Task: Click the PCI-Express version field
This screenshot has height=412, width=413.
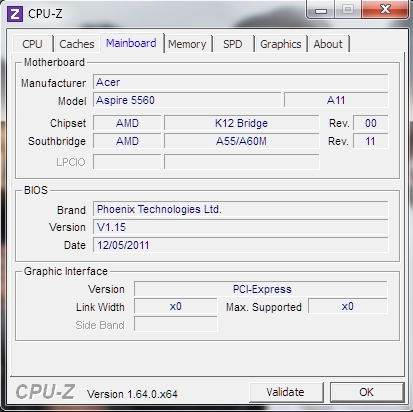Action: click(261, 289)
